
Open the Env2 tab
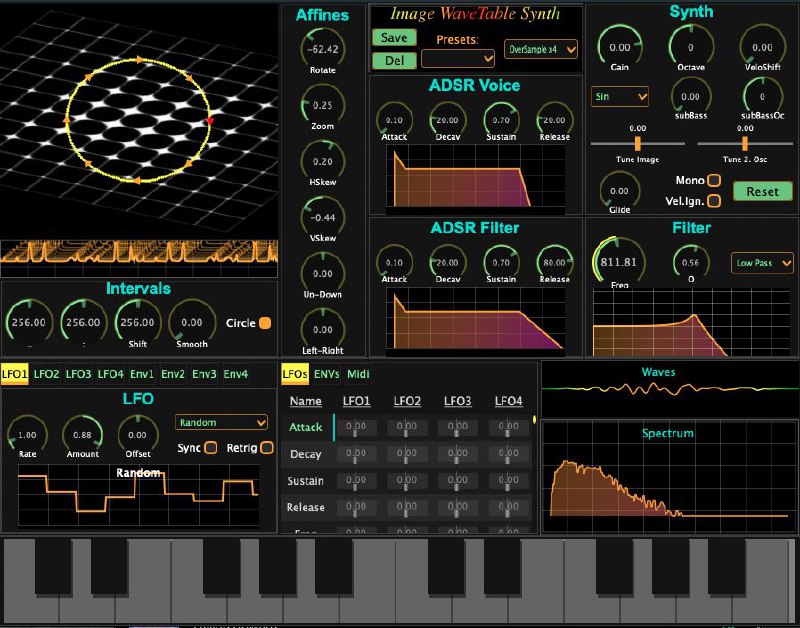(173, 374)
